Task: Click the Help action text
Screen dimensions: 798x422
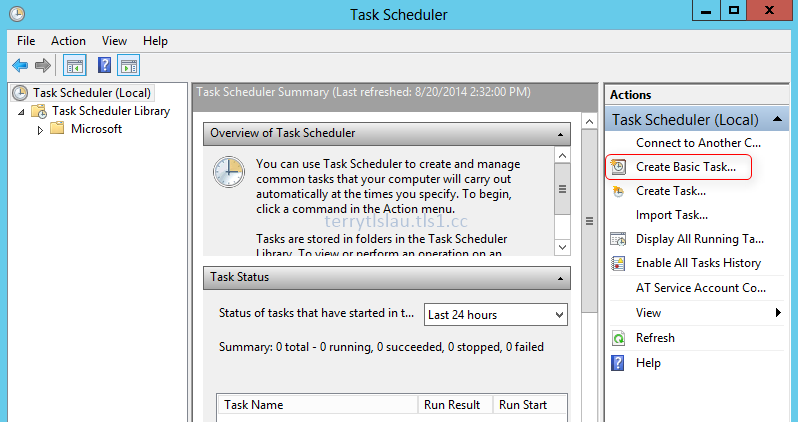Action: [x=648, y=363]
